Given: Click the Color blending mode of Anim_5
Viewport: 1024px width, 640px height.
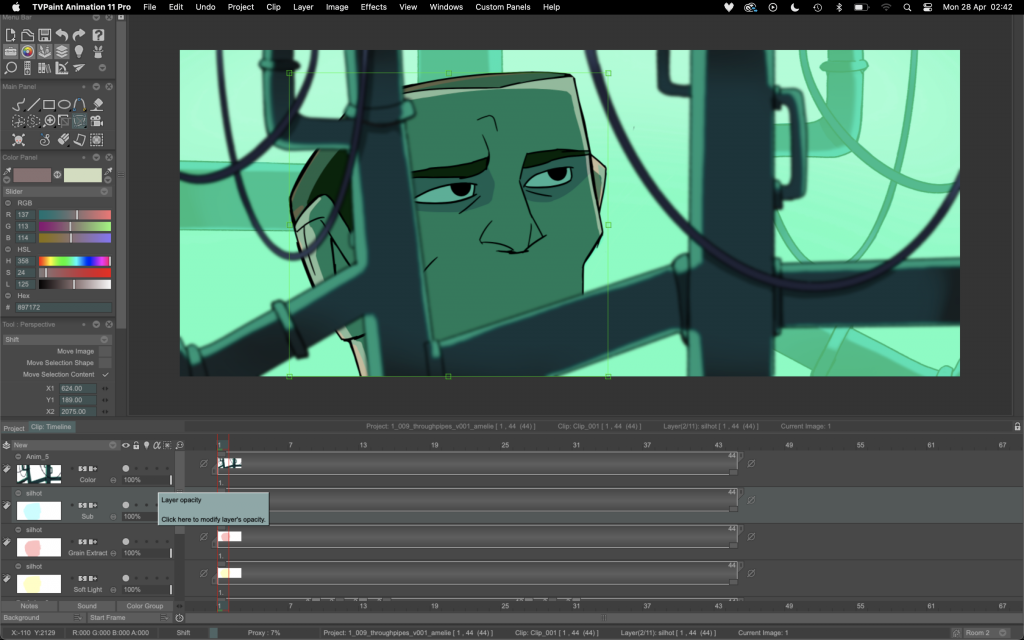Looking at the screenshot, I should (x=88, y=480).
